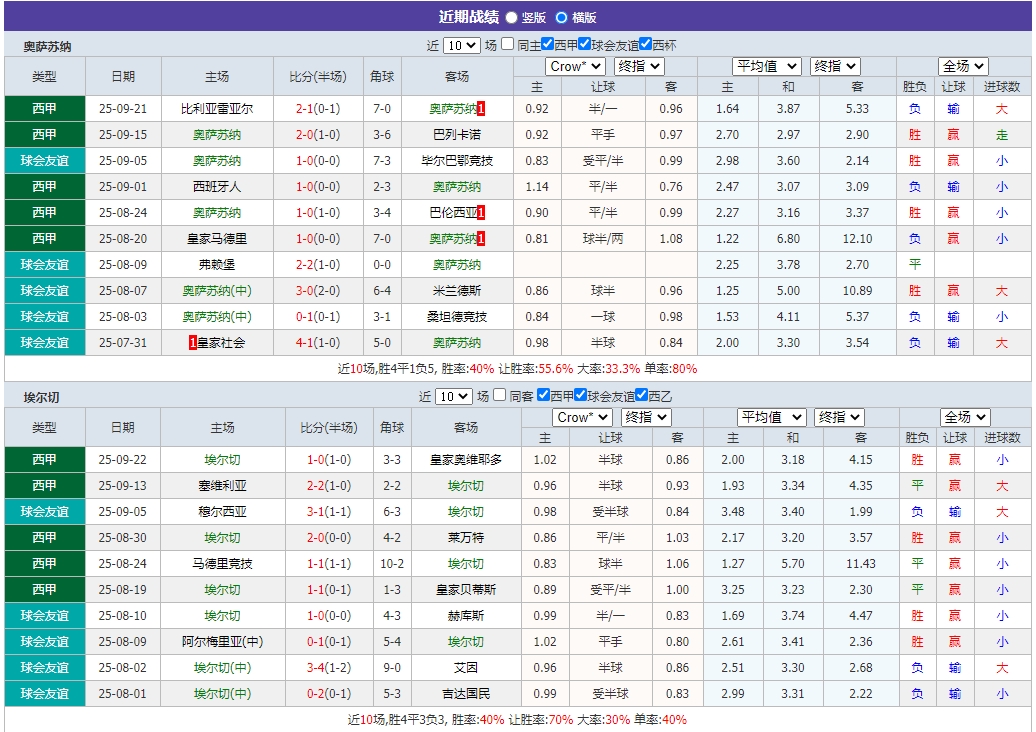Select the 横版 display mode
The image size is (1036, 732).
click(x=561, y=16)
